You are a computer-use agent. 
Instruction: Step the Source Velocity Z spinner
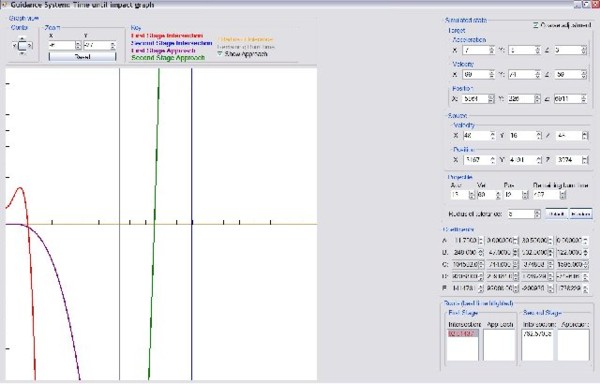(x=585, y=135)
